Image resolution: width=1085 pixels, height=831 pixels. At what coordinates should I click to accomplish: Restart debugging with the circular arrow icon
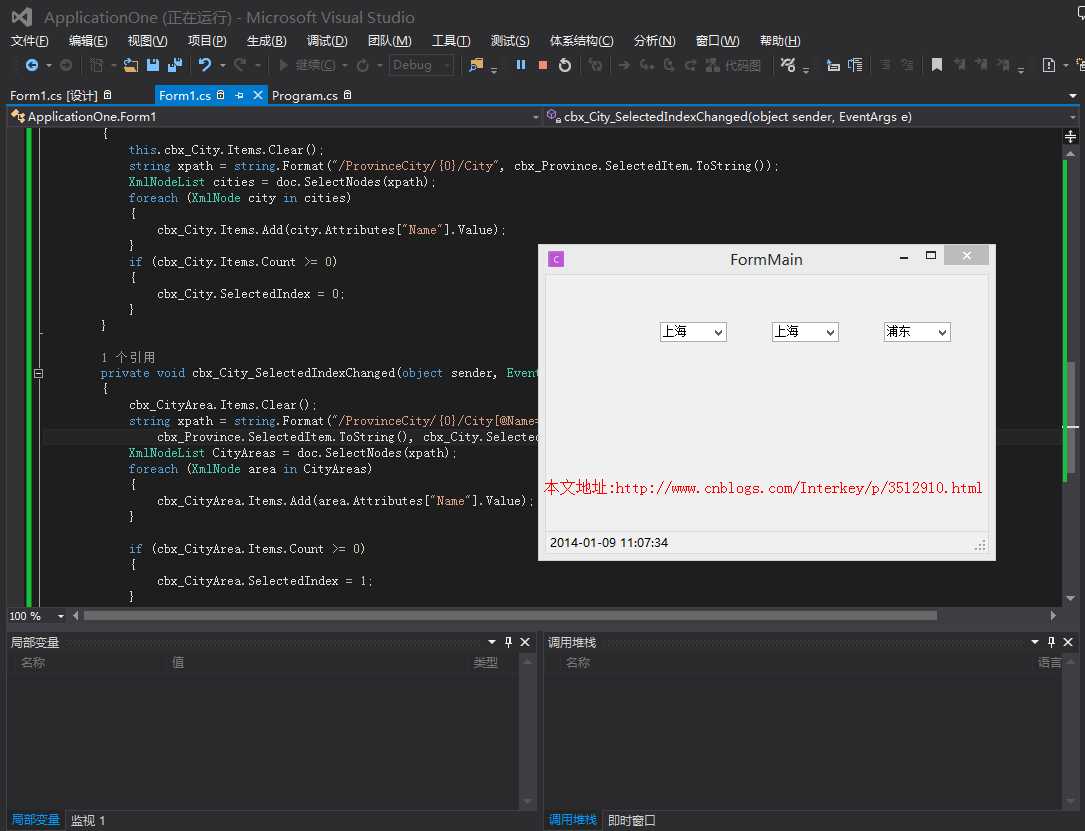coord(565,65)
